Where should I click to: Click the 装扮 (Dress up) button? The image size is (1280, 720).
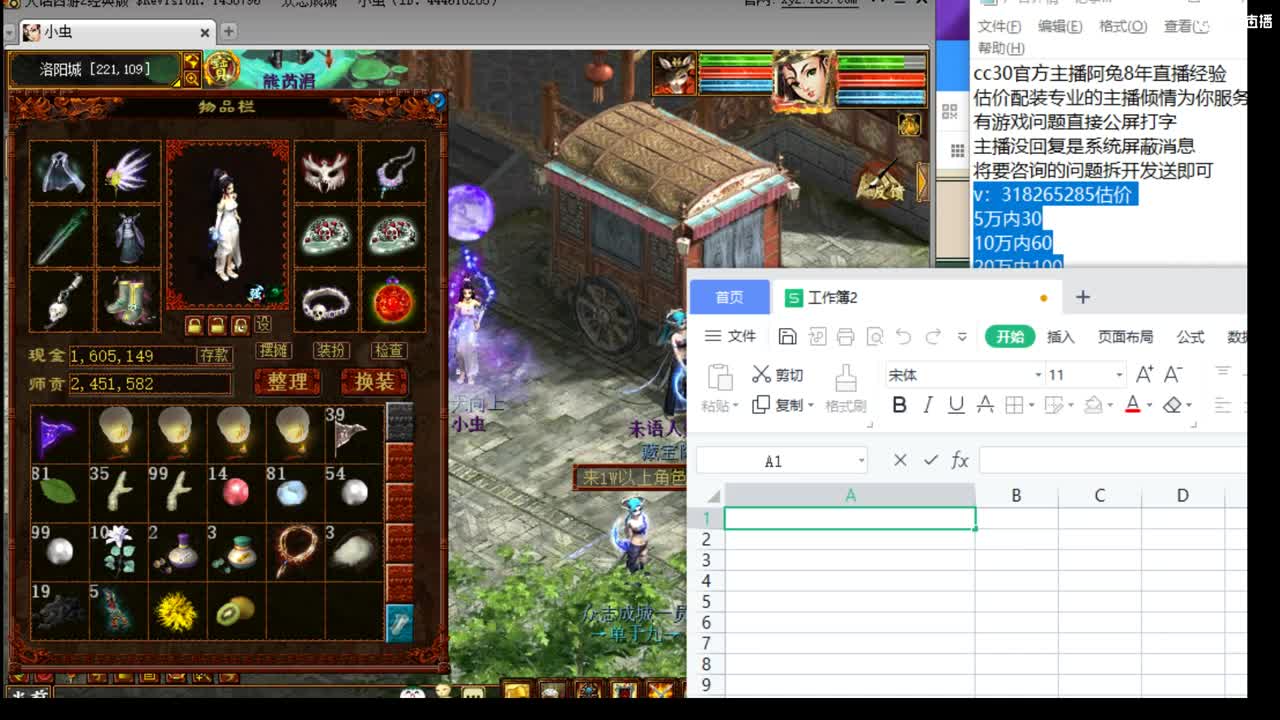331,350
